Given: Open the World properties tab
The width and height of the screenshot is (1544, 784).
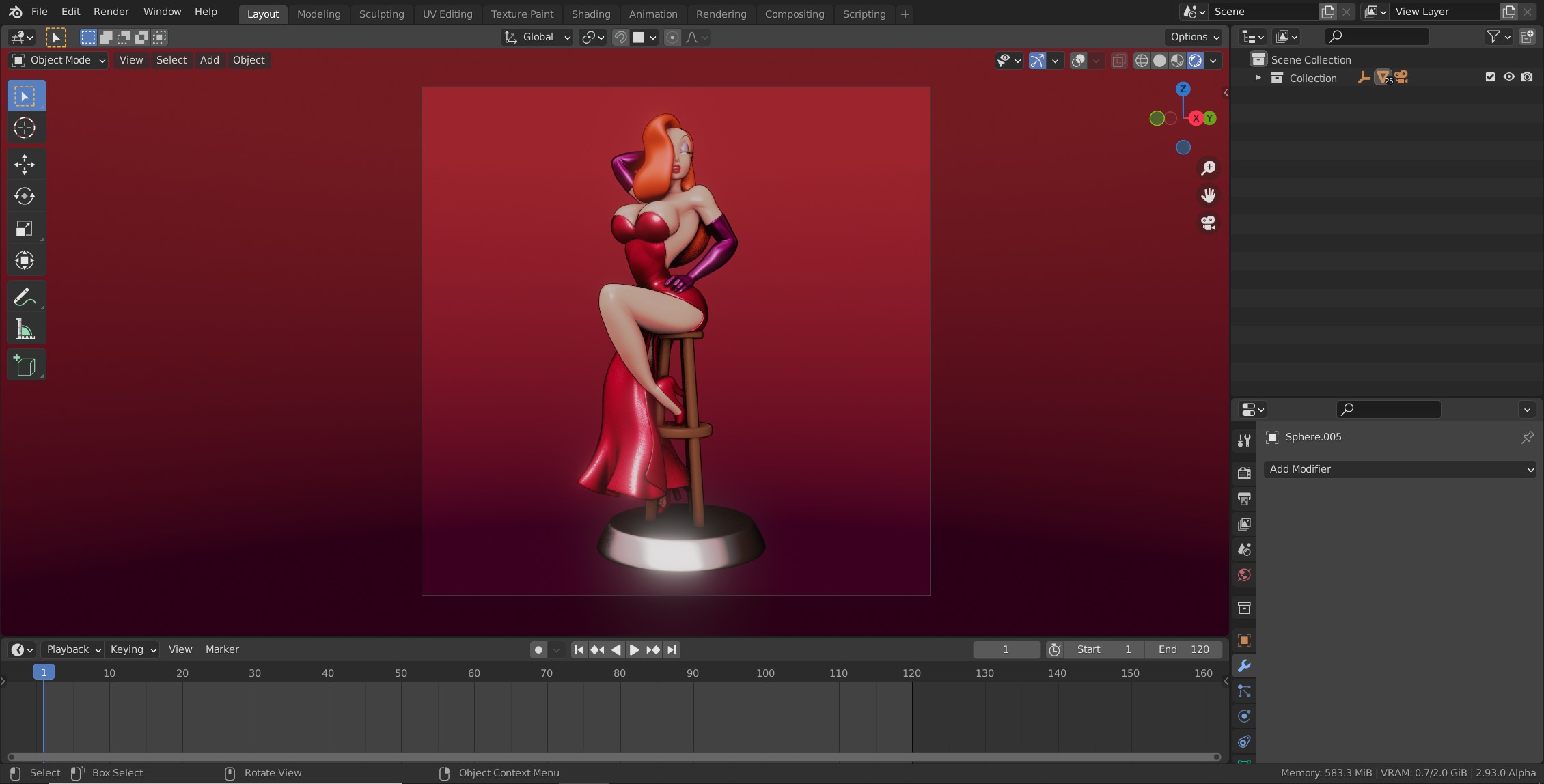Looking at the screenshot, I should (1244, 574).
